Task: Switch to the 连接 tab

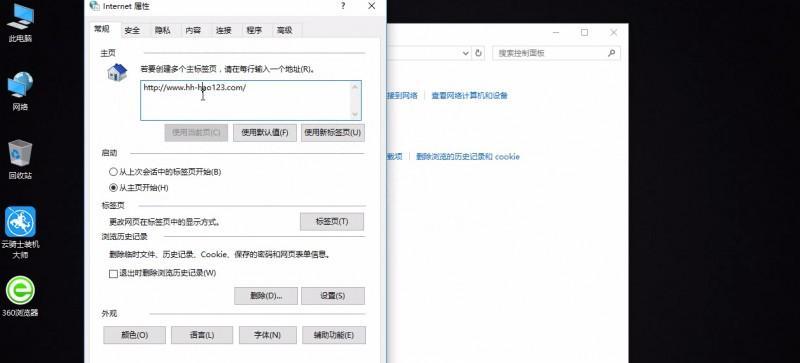Action: 223,31
